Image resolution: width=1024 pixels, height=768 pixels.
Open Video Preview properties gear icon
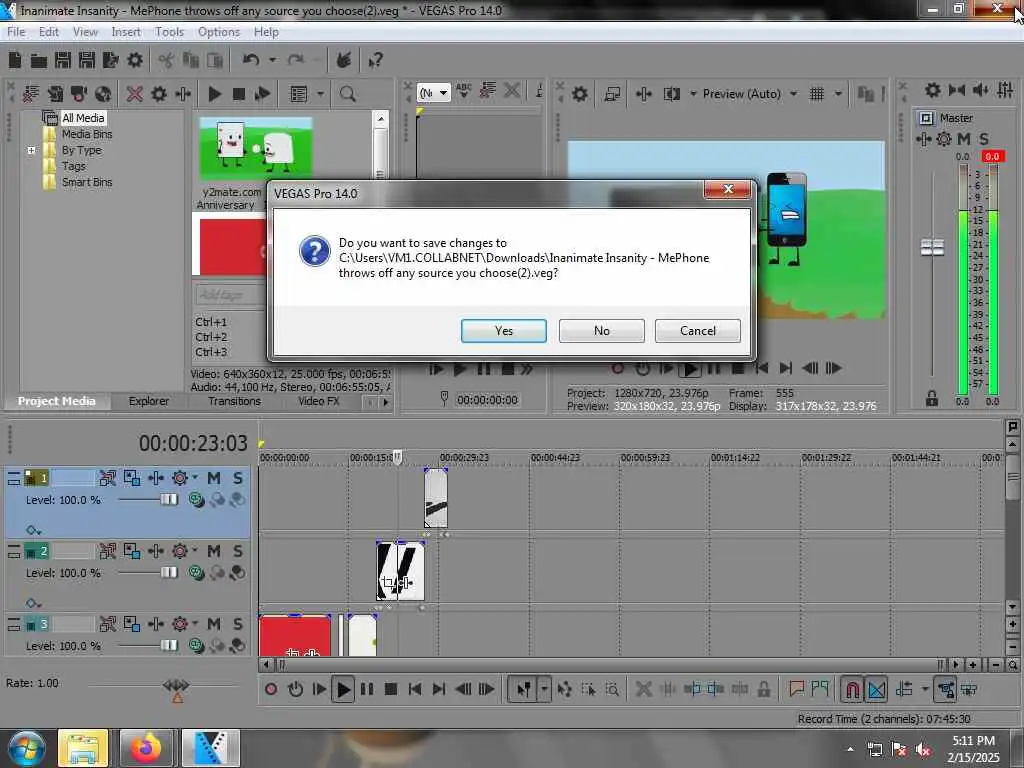[x=580, y=94]
